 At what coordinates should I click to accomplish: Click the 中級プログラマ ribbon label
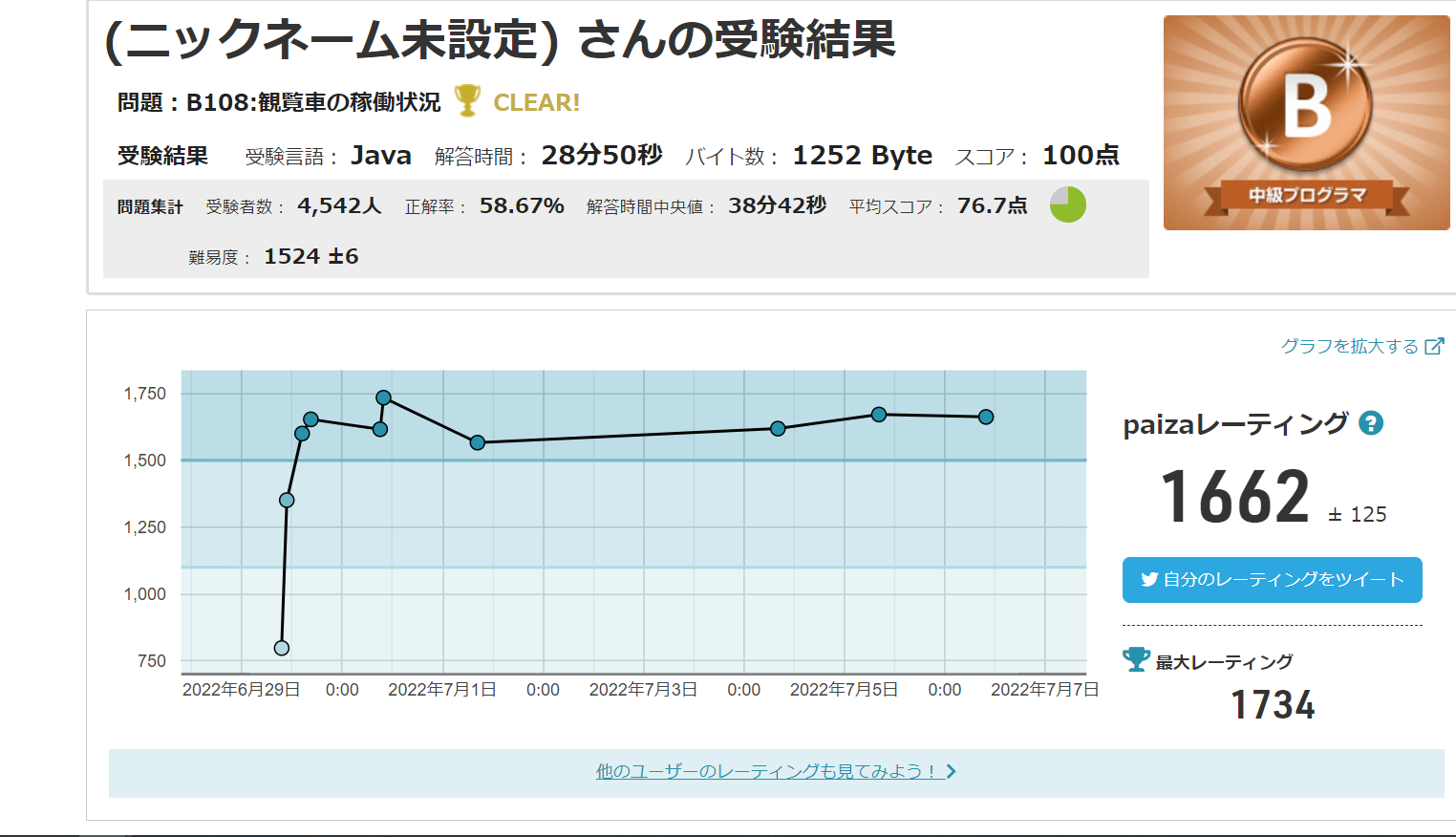point(1307,196)
